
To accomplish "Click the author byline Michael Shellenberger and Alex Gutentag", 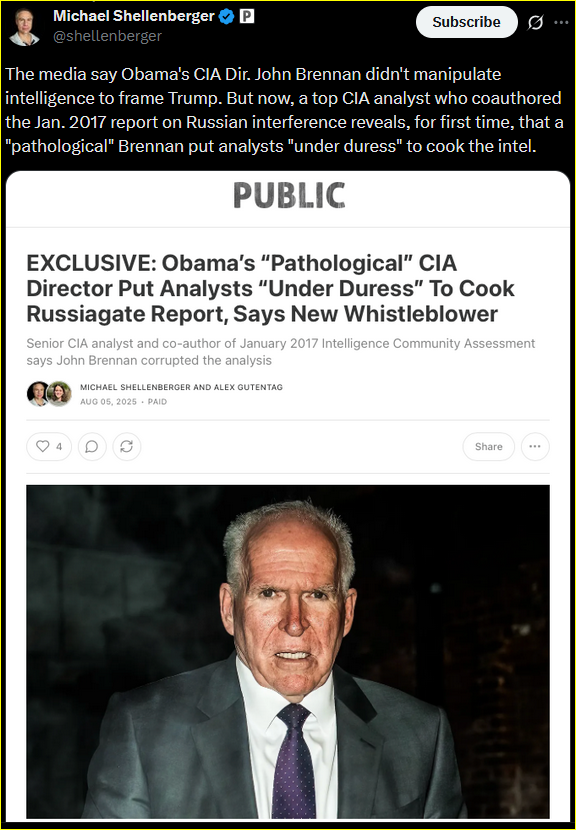I will [182, 387].
